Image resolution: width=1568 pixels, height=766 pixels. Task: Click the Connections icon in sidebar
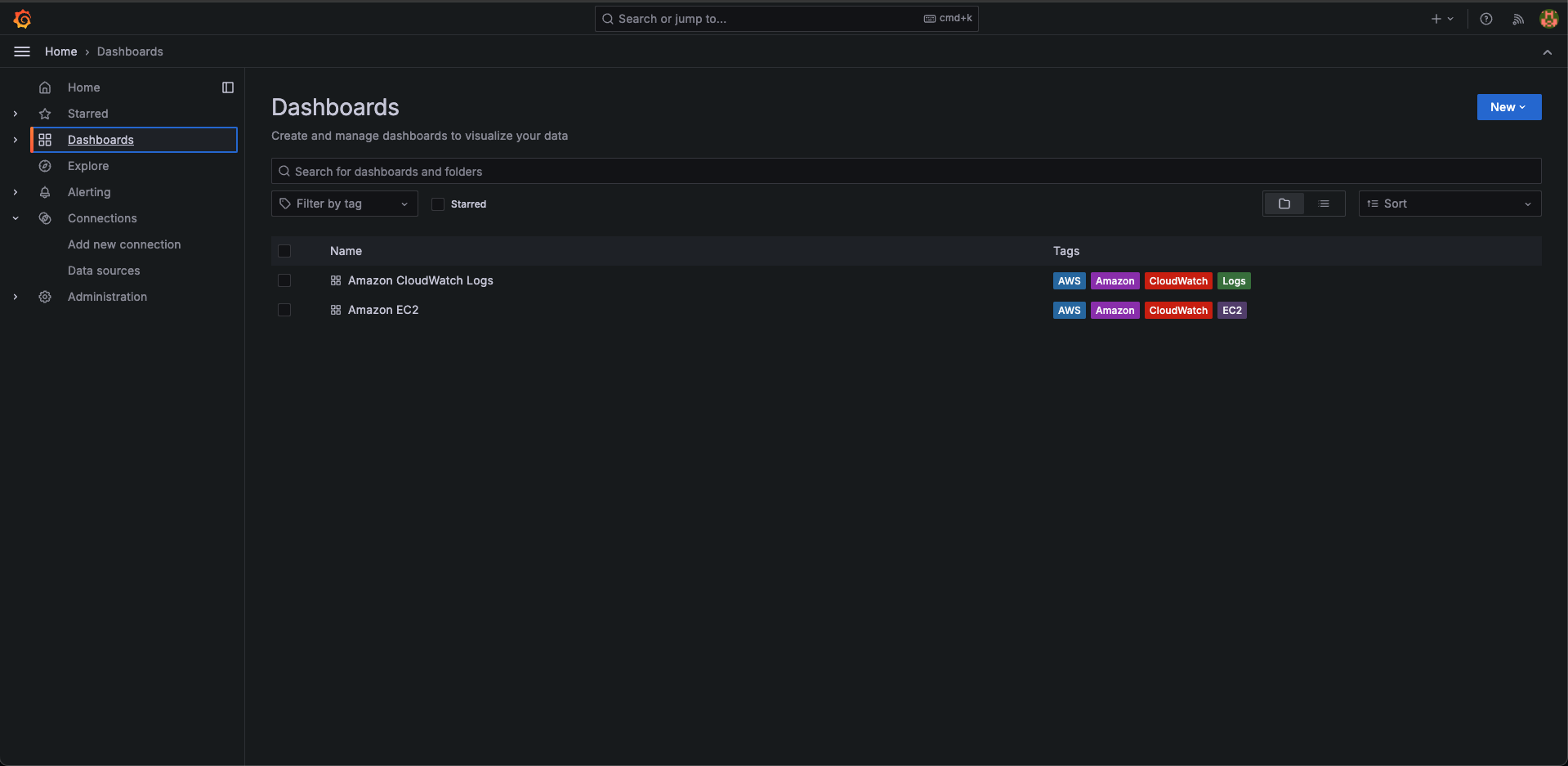(45, 218)
